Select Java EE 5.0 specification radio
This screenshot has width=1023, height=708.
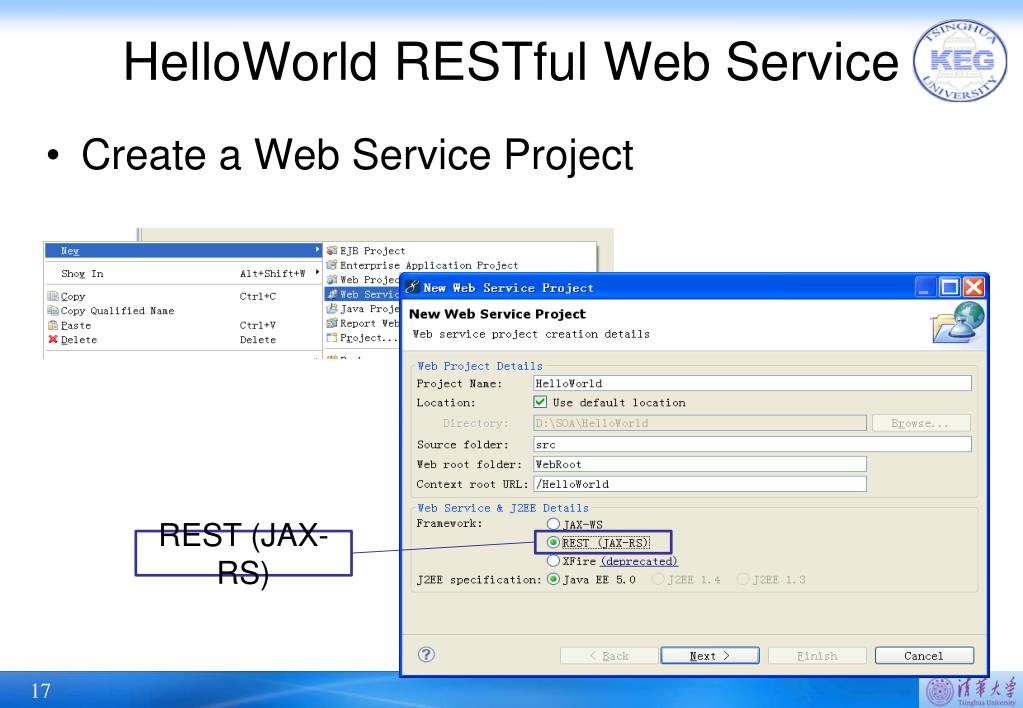553,579
